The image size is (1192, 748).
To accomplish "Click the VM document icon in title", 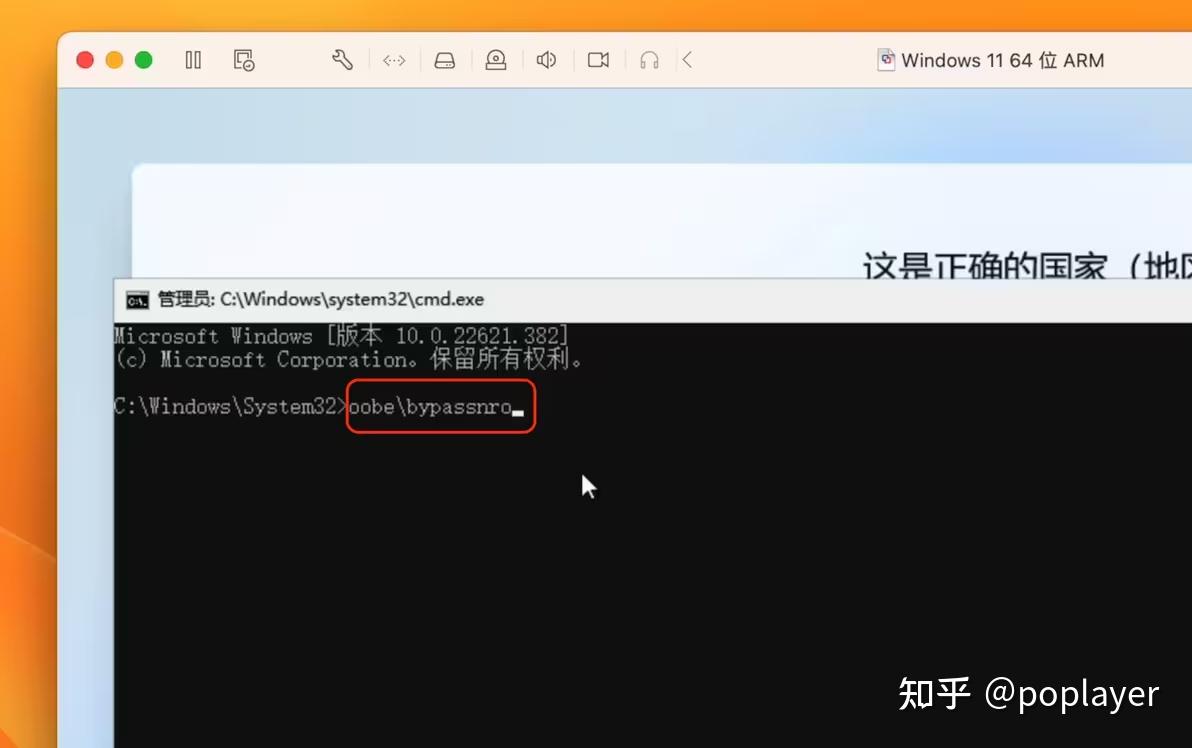I will pos(886,60).
